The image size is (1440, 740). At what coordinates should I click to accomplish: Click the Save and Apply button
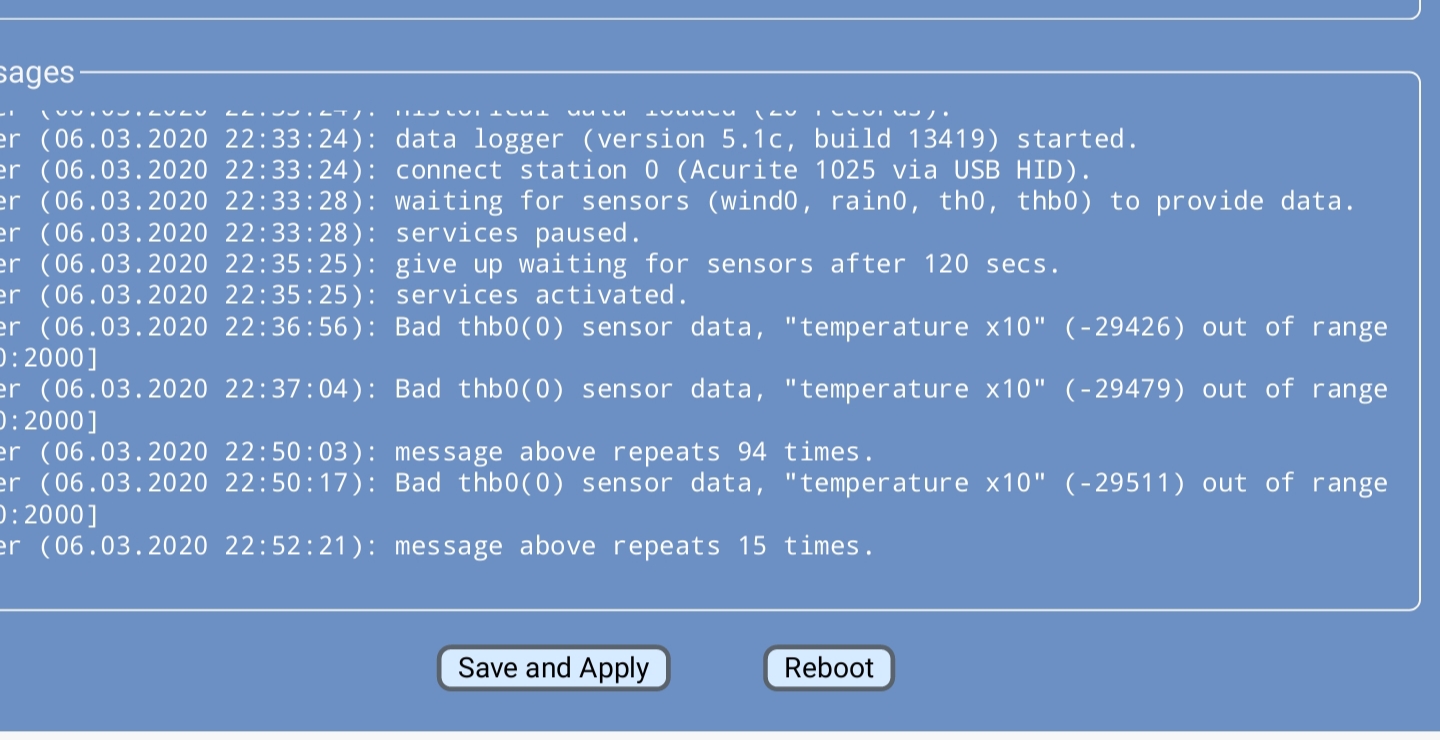tap(553, 668)
